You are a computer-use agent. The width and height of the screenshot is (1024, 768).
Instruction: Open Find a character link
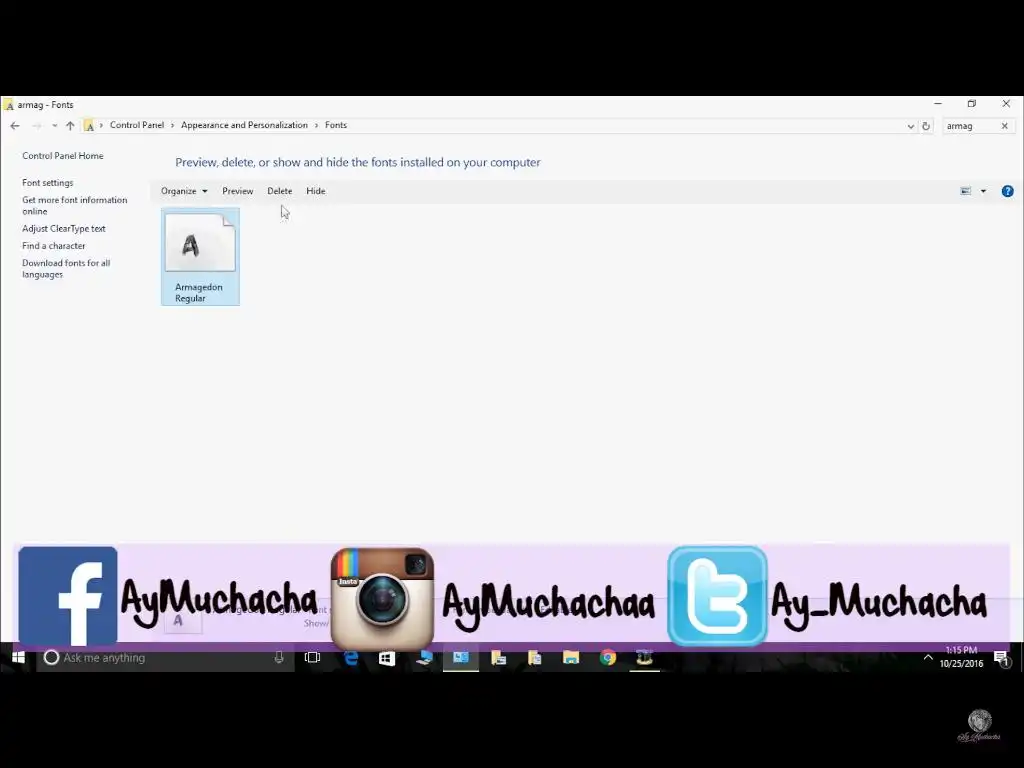coord(54,246)
